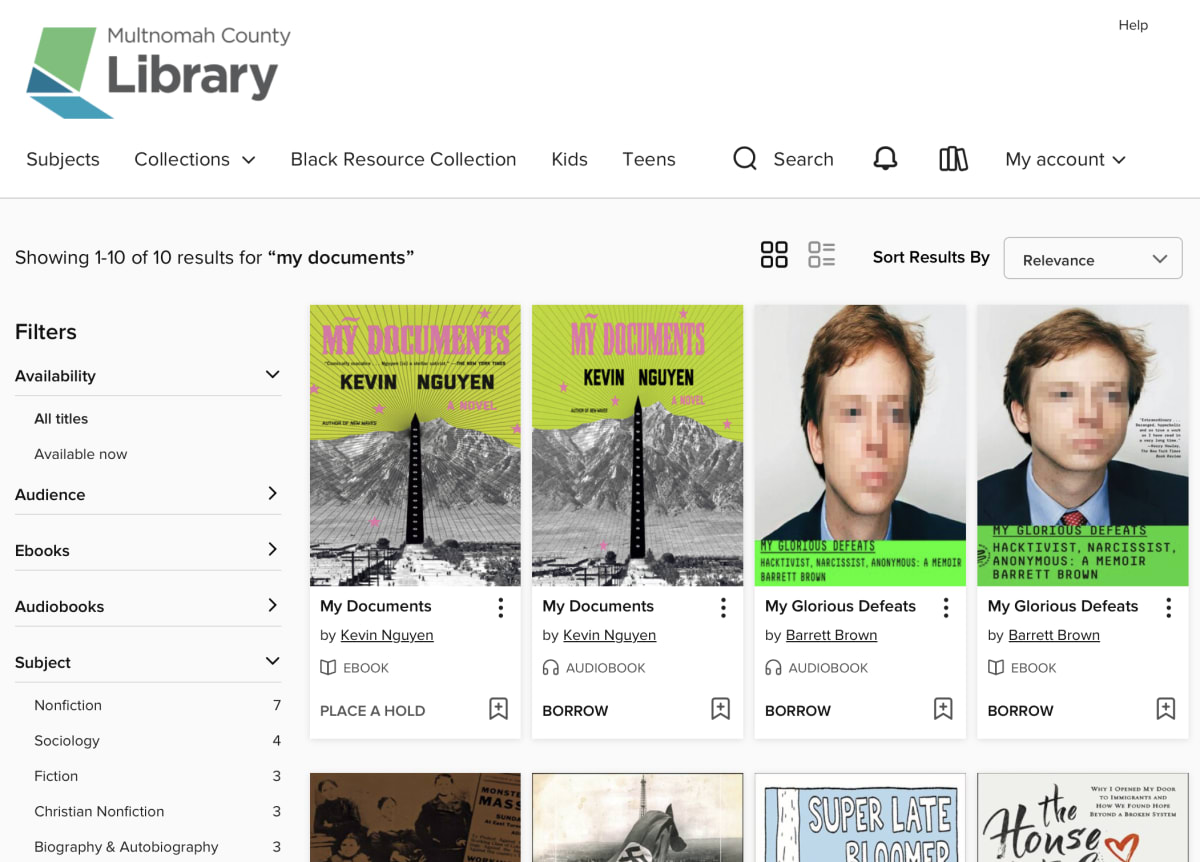This screenshot has height=862, width=1200.
Task: Open Kevin Nguyen author link on audiobook card
Action: tap(609, 635)
